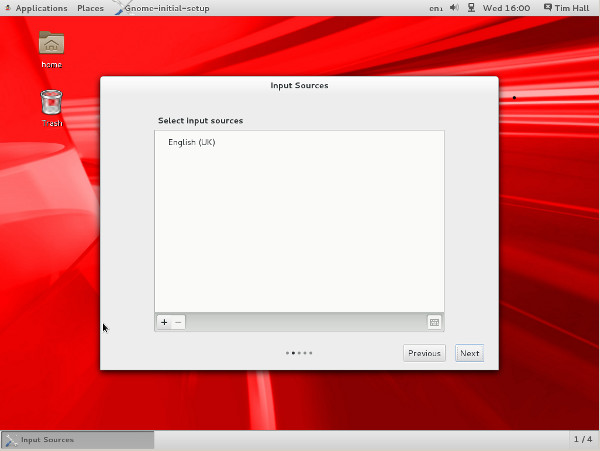
Task: Remove selected input source with the minus button
Action: pos(178,322)
